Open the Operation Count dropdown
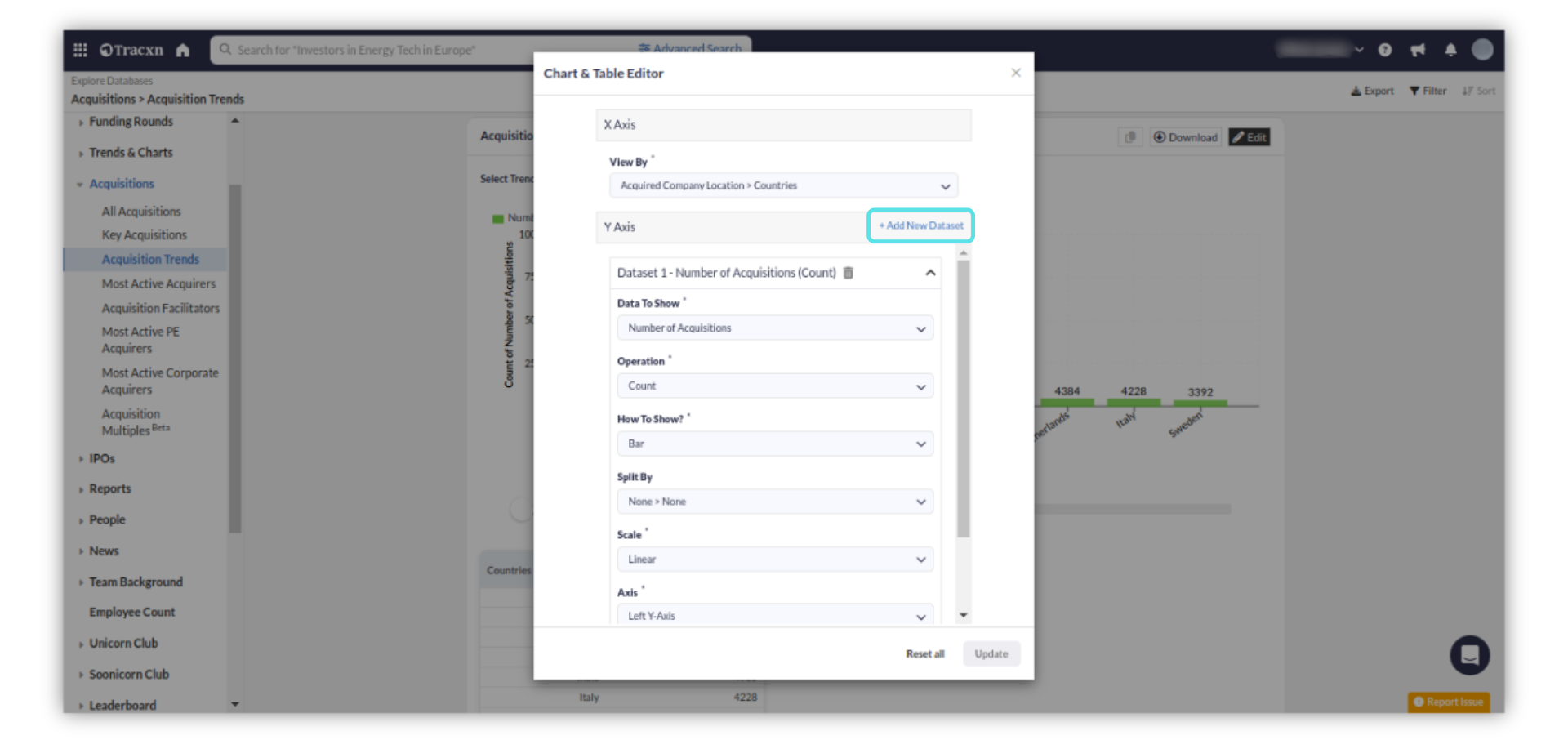The width and height of the screenshot is (1568, 749). point(774,386)
